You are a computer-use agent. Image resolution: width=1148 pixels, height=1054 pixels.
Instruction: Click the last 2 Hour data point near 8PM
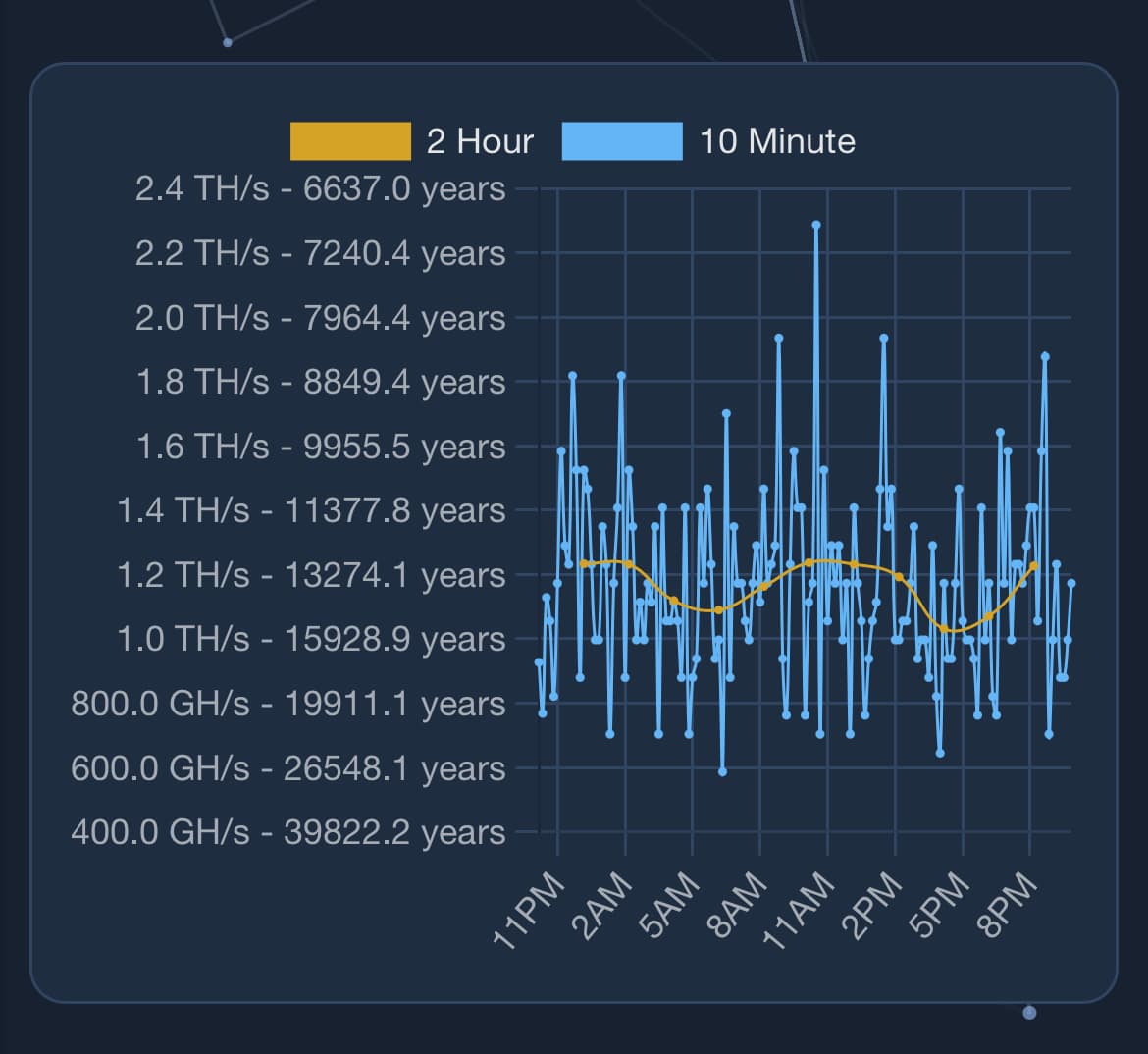pyautogui.click(x=1034, y=566)
